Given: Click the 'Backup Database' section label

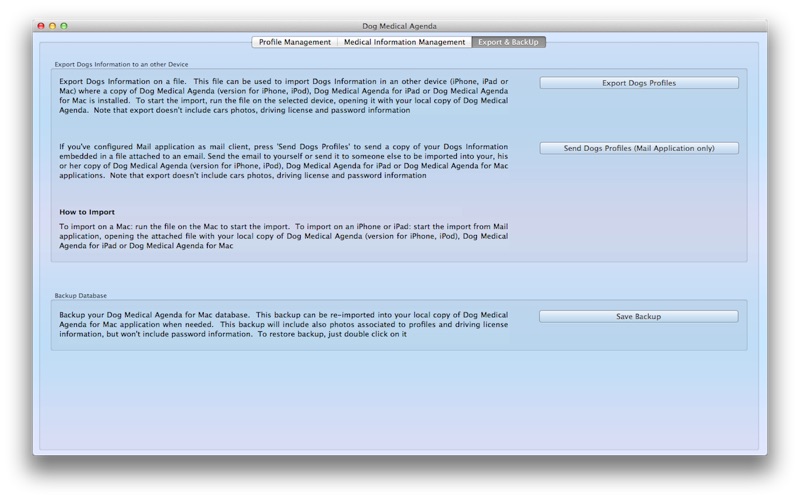Looking at the screenshot, I should 81,296.
